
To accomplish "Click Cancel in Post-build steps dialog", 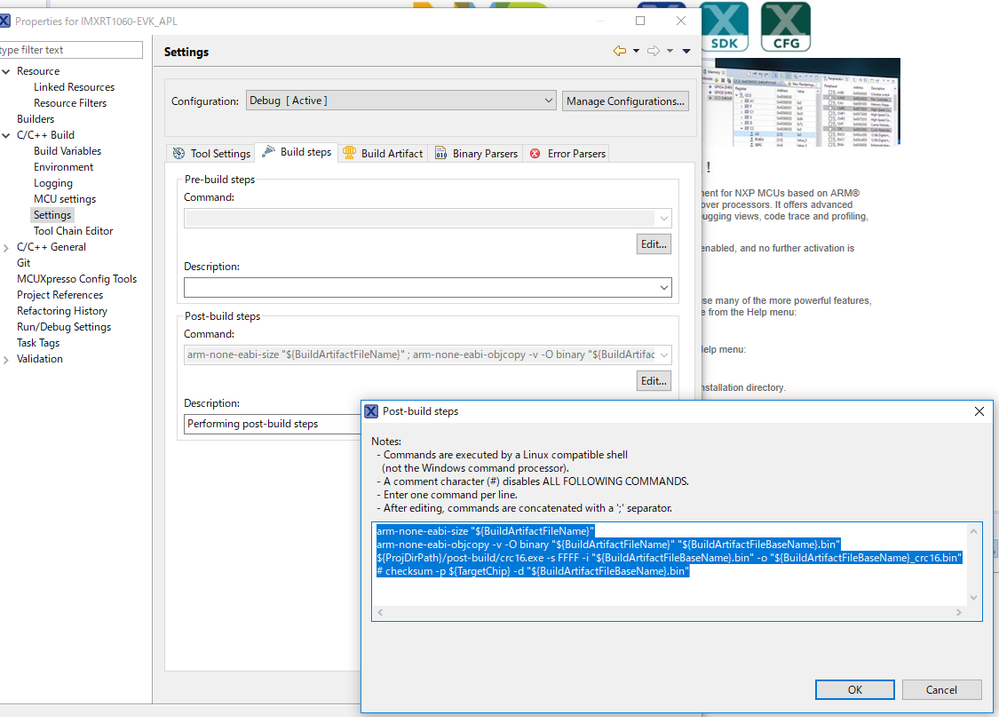I will [941, 690].
